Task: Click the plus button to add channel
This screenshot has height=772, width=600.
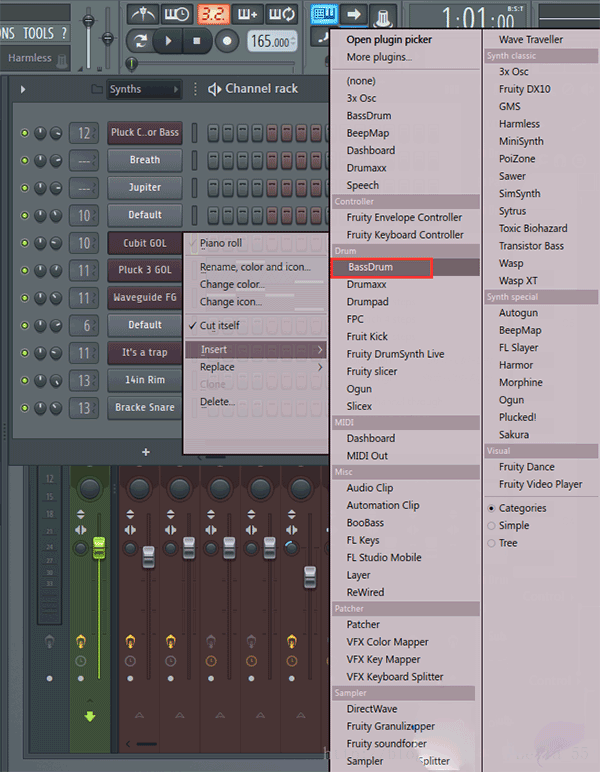Action: [146, 452]
